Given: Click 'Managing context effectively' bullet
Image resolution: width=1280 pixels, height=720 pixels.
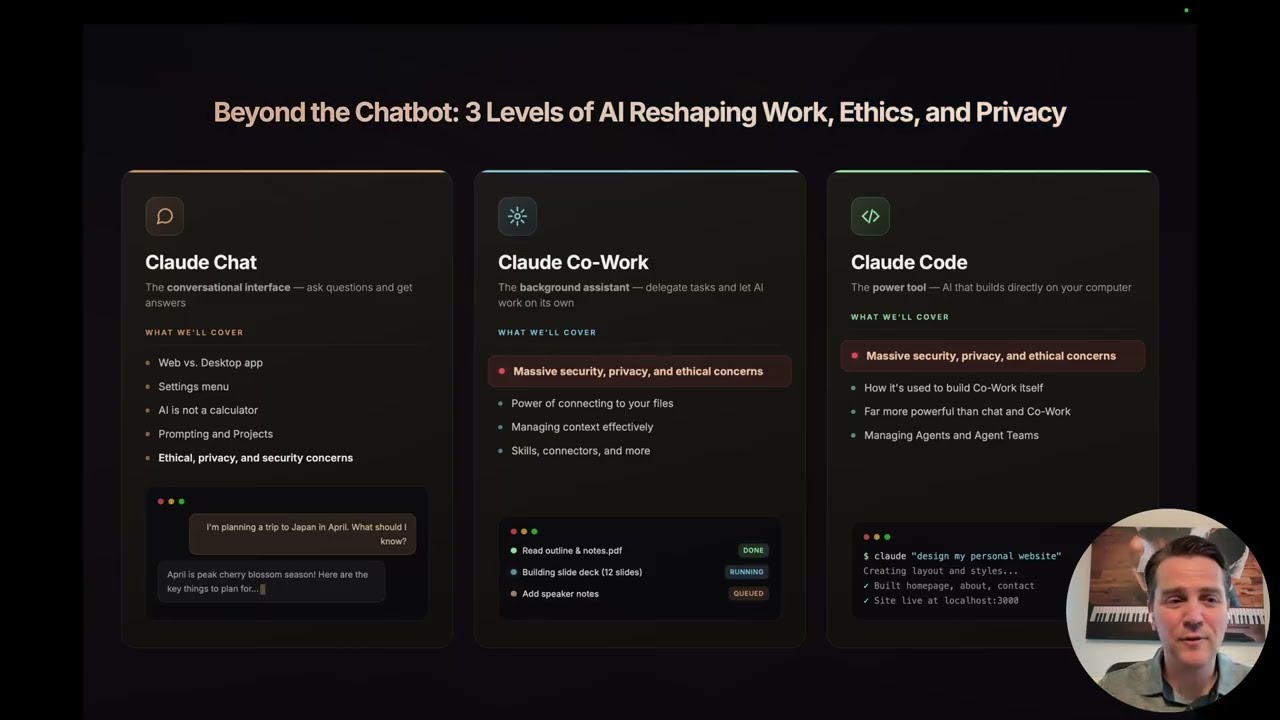Looking at the screenshot, I should click(x=582, y=427).
